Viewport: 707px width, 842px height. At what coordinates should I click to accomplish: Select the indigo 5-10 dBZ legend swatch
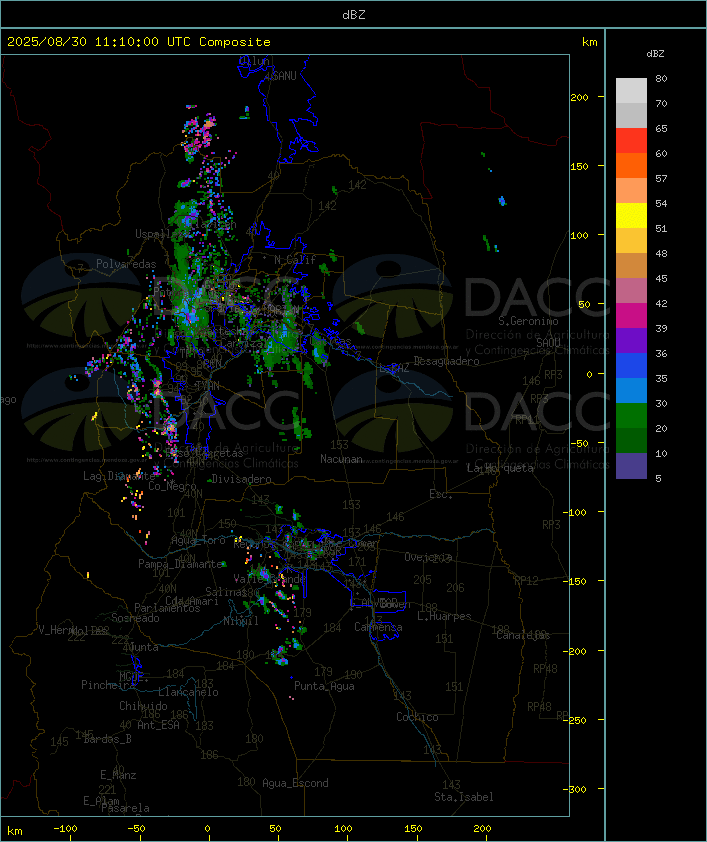point(631,466)
